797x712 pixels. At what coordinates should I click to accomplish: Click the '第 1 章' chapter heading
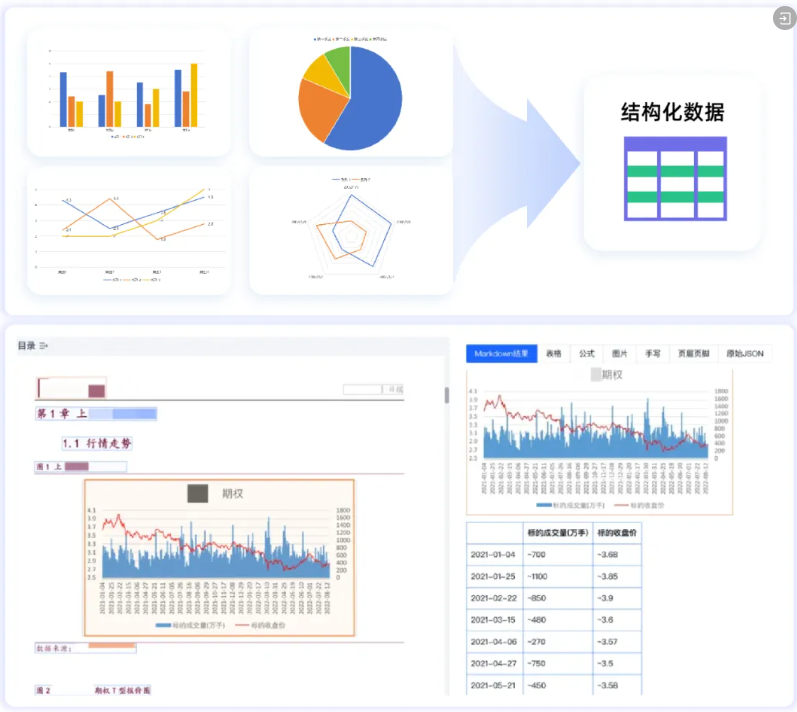pos(96,414)
